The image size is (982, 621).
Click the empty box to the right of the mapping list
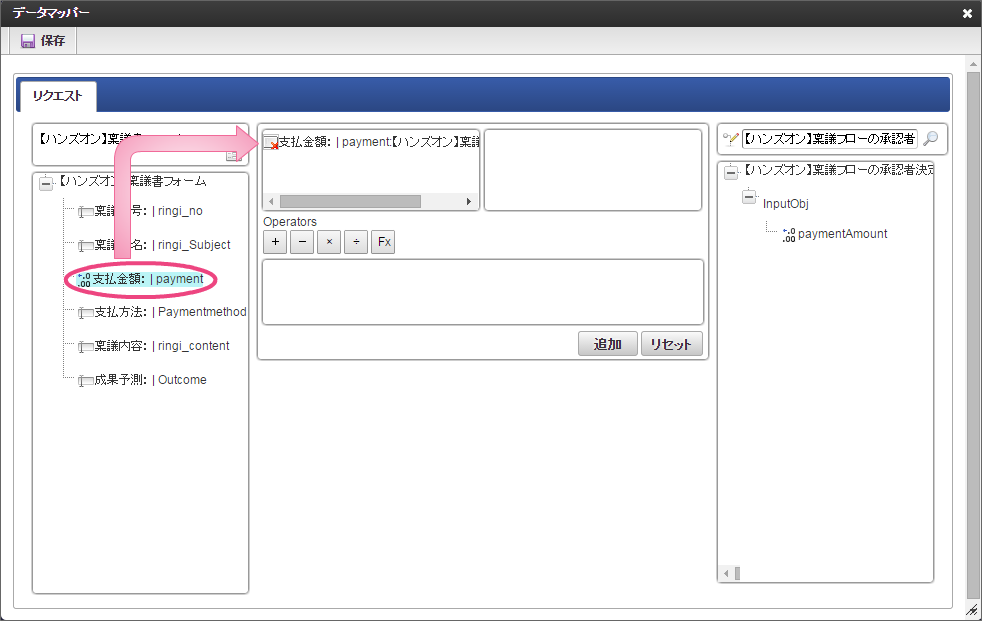593,170
